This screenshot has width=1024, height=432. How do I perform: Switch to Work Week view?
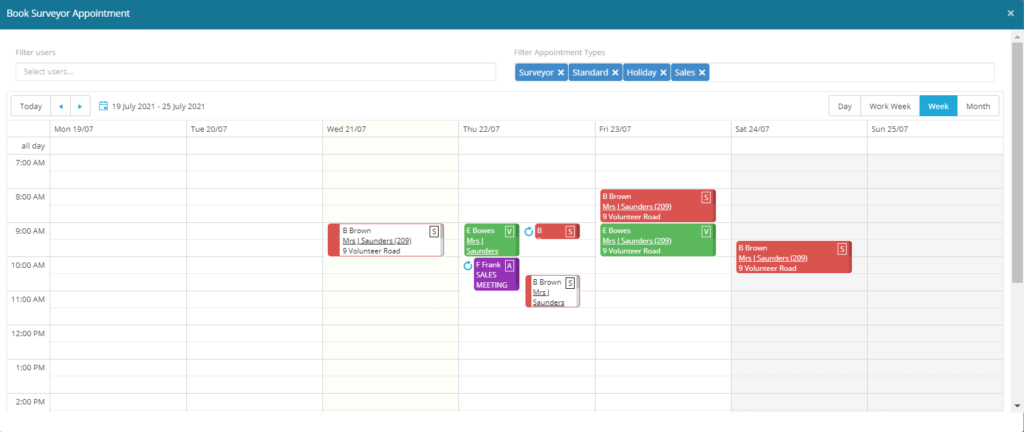[x=889, y=106]
